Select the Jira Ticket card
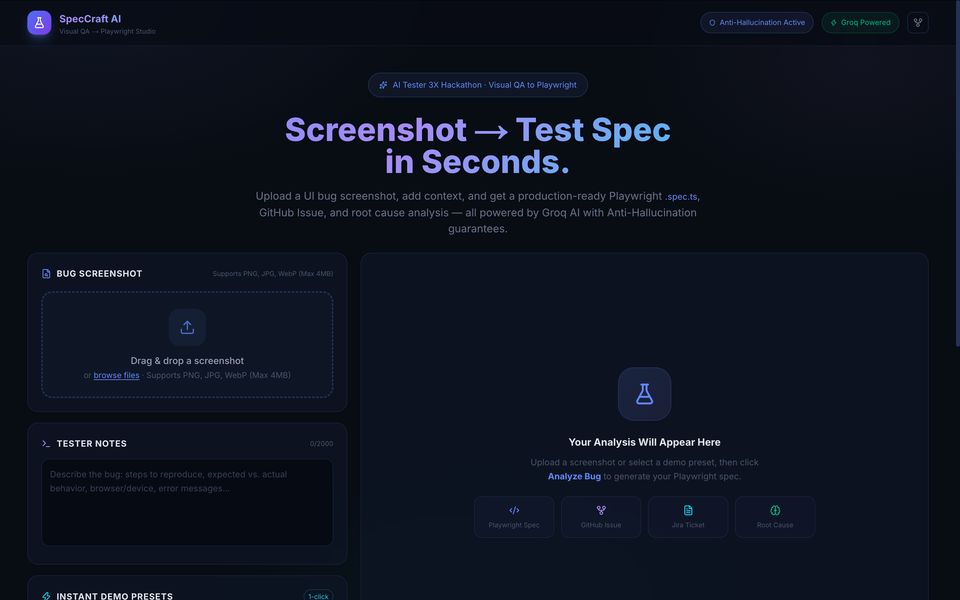Viewport: 960px width, 600px height. [x=688, y=517]
